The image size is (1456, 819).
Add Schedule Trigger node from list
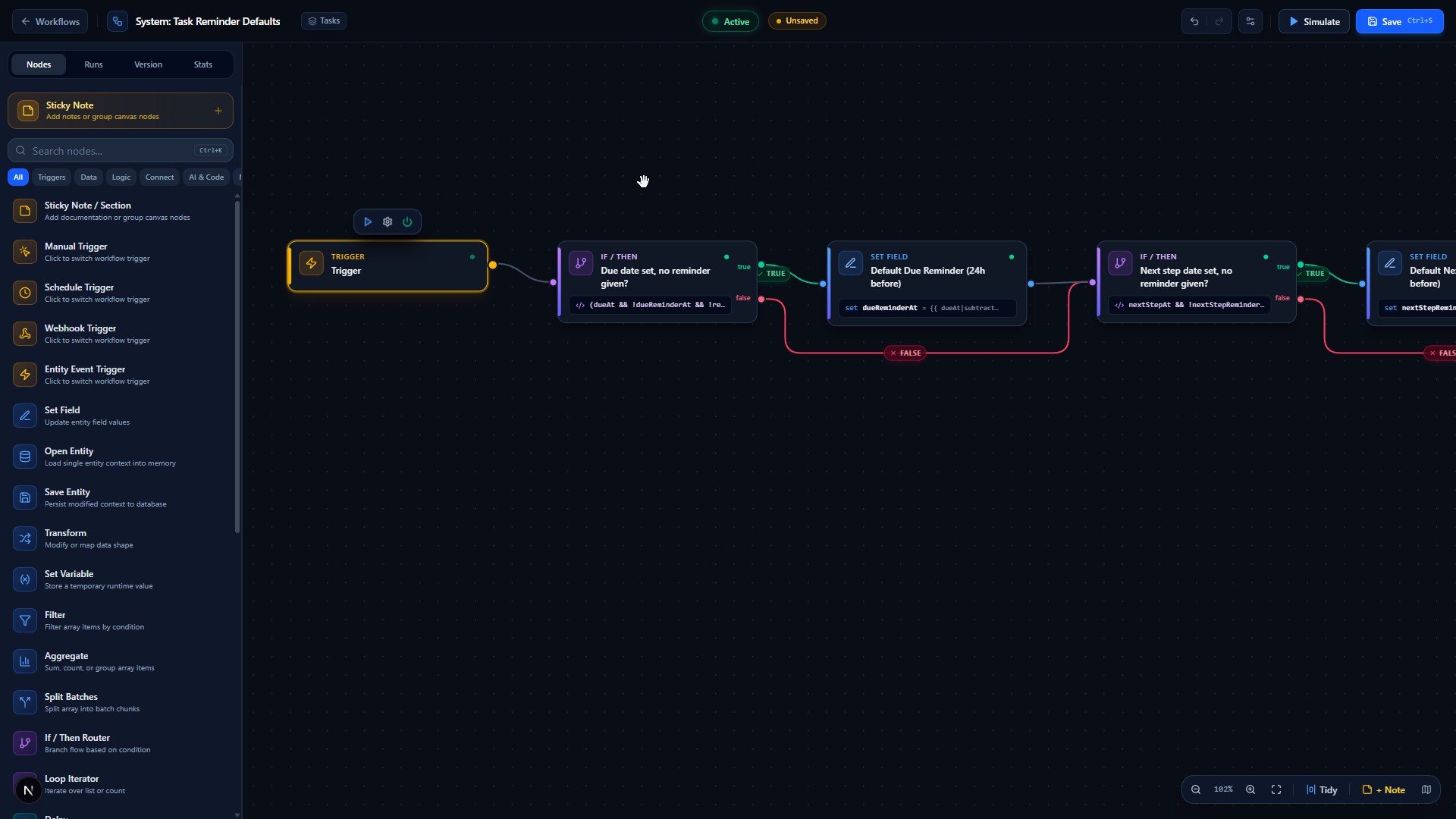[x=120, y=293]
